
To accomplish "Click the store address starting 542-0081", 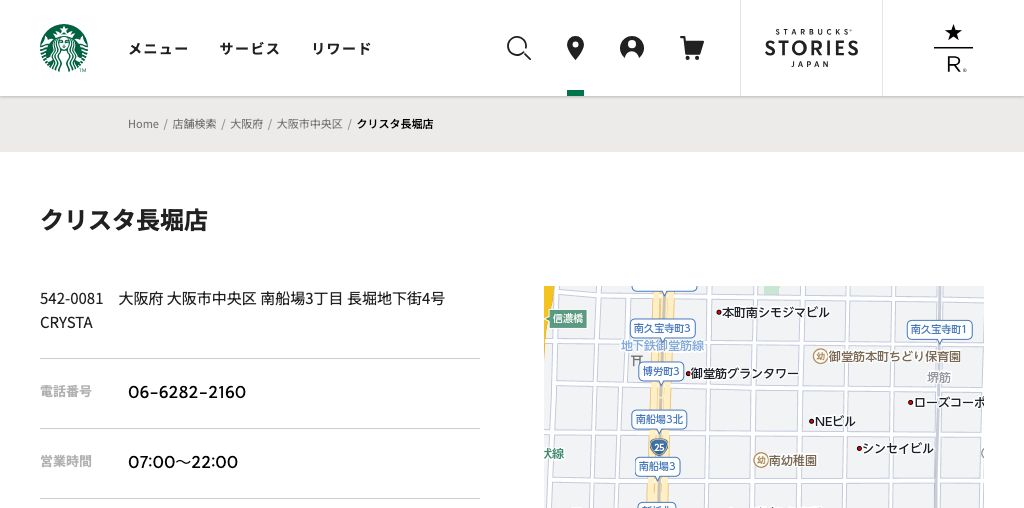I will click(242, 310).
